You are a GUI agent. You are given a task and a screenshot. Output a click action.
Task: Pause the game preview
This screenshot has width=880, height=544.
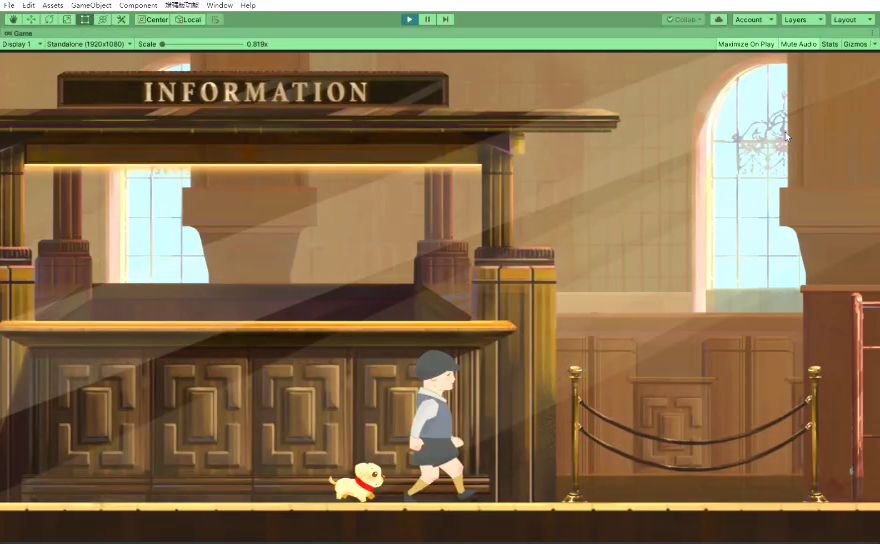[428, 19]
